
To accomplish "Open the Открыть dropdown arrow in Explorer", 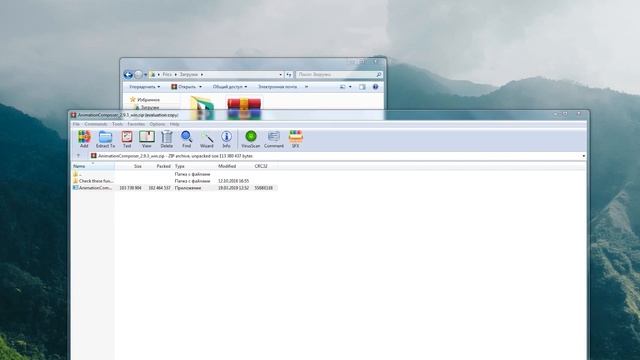I will [x=200, y=87].
